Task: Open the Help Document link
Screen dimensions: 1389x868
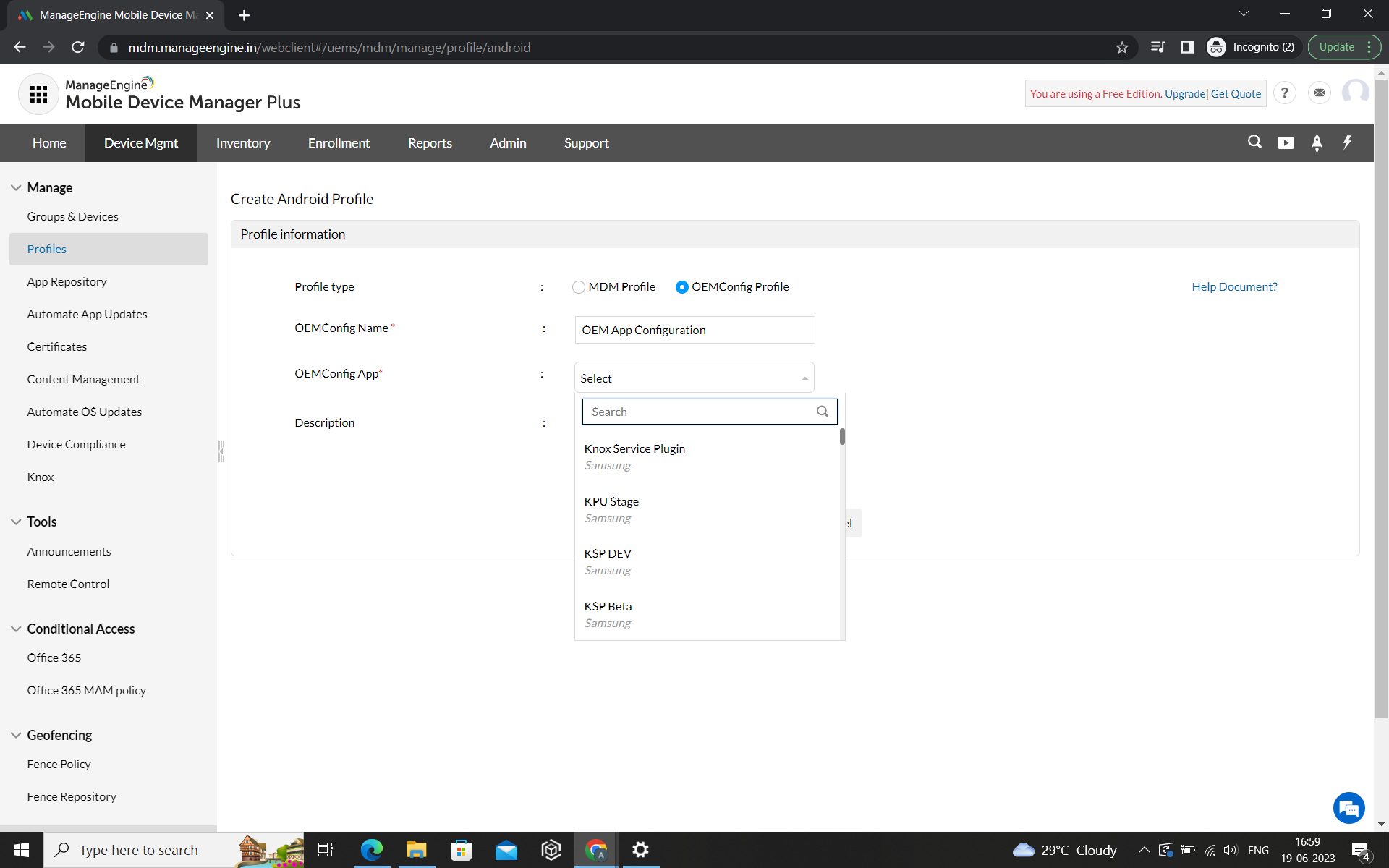Action: (x=1234, y=287)
